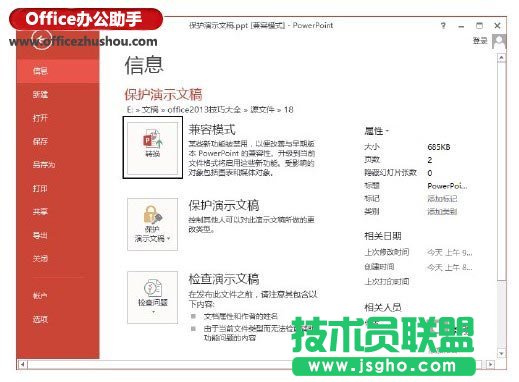Minimize the PowerPoint window
Screen dimensions: 519x382
(461, 26)
